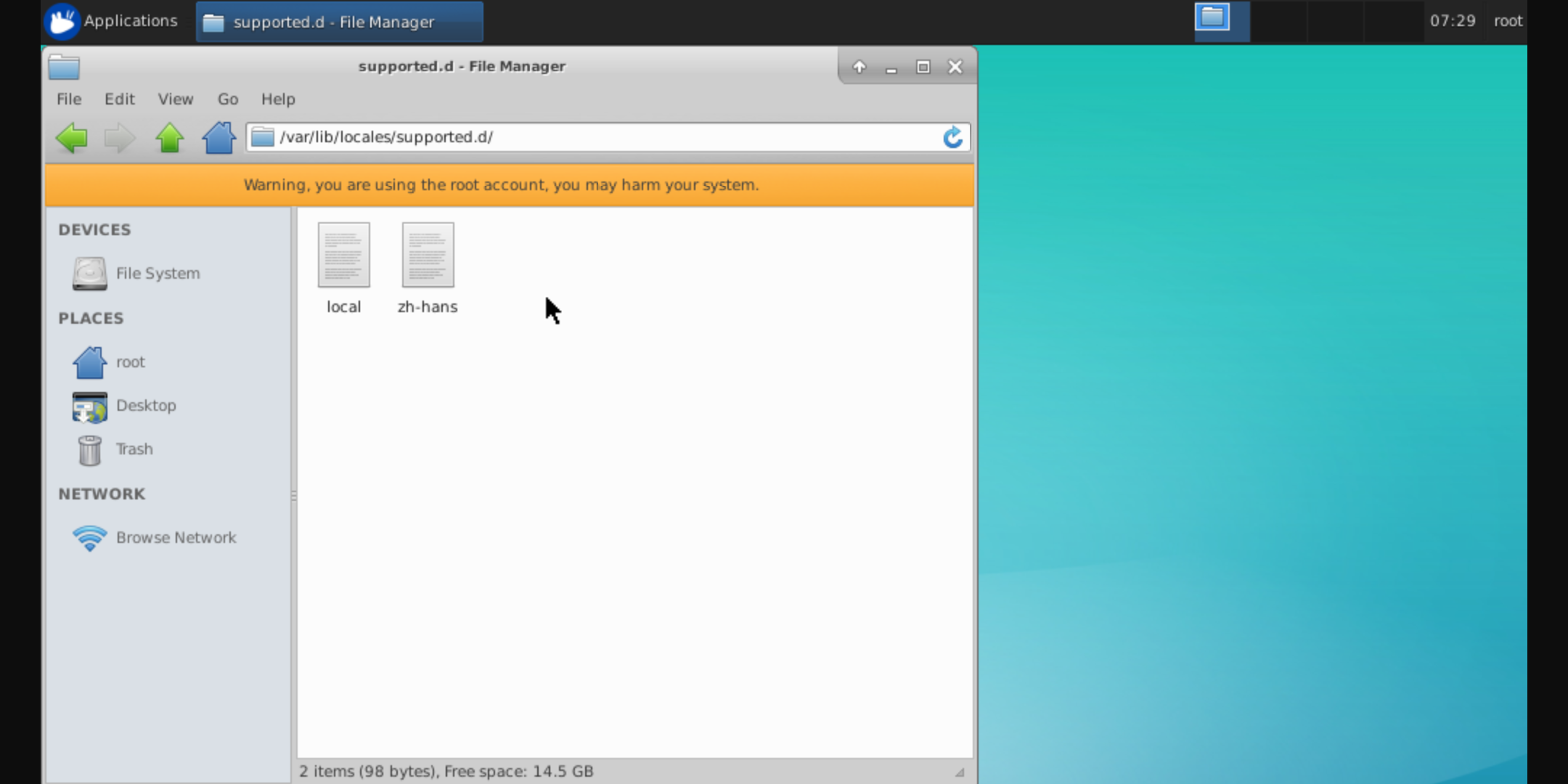Toggle the up directory navigation
The width and height of the screenshot is (1568, 784).
click(x=170, y=136)
